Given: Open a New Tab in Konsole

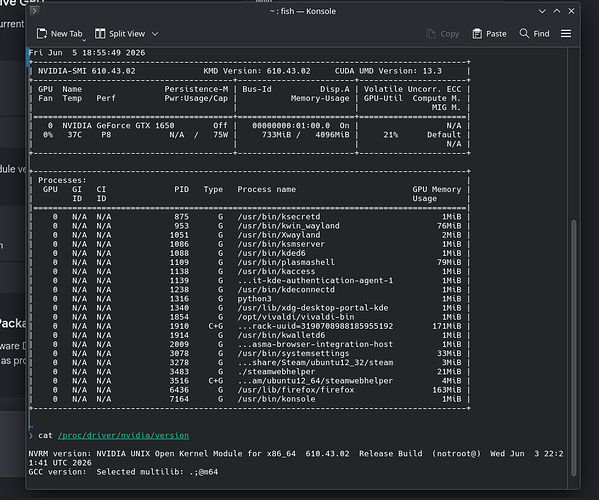Looking at the screenshot, I should (x=60, y=34).
